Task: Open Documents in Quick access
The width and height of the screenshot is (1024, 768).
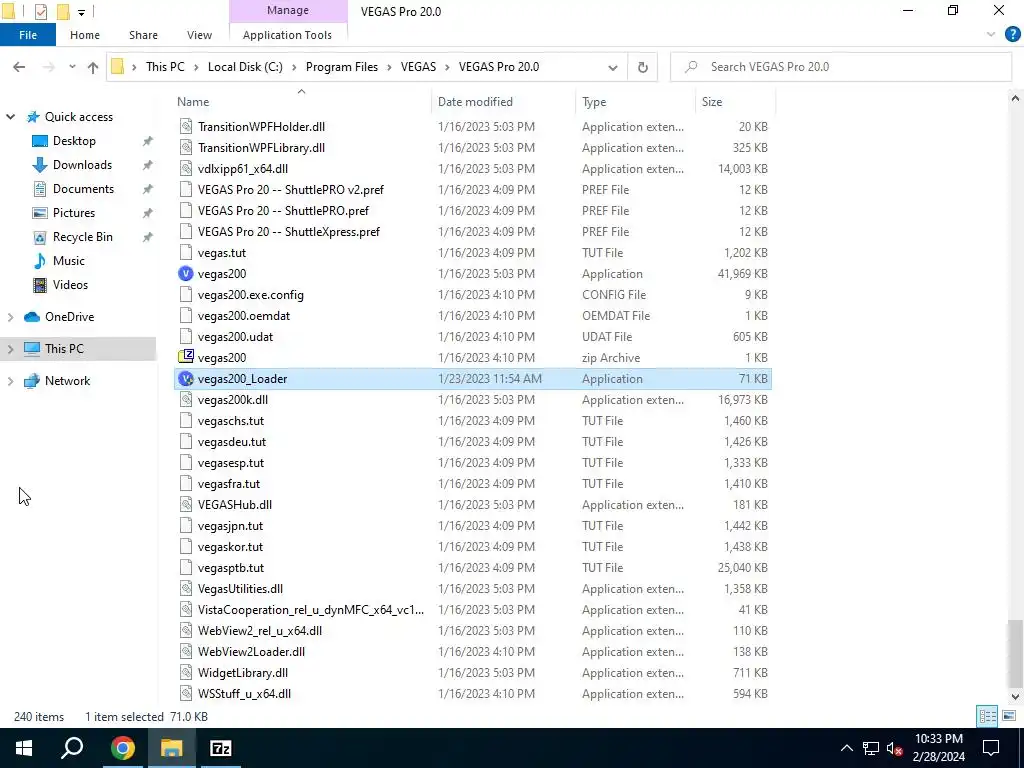Action: pos(83,189)
